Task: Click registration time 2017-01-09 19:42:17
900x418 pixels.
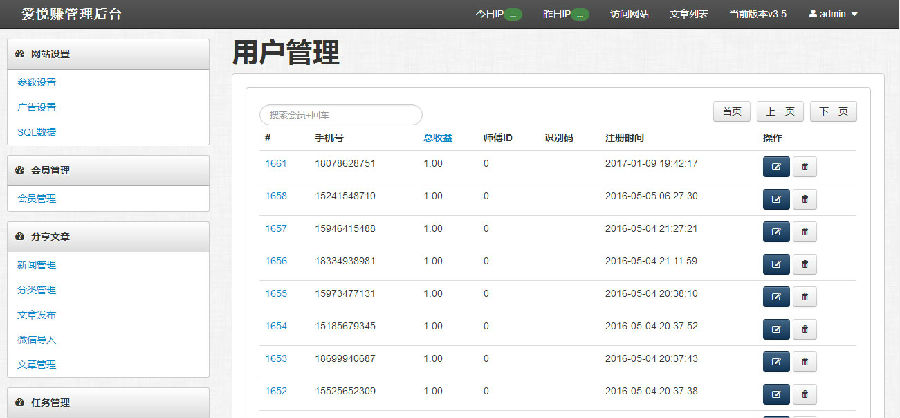Action: click(651, 164)
